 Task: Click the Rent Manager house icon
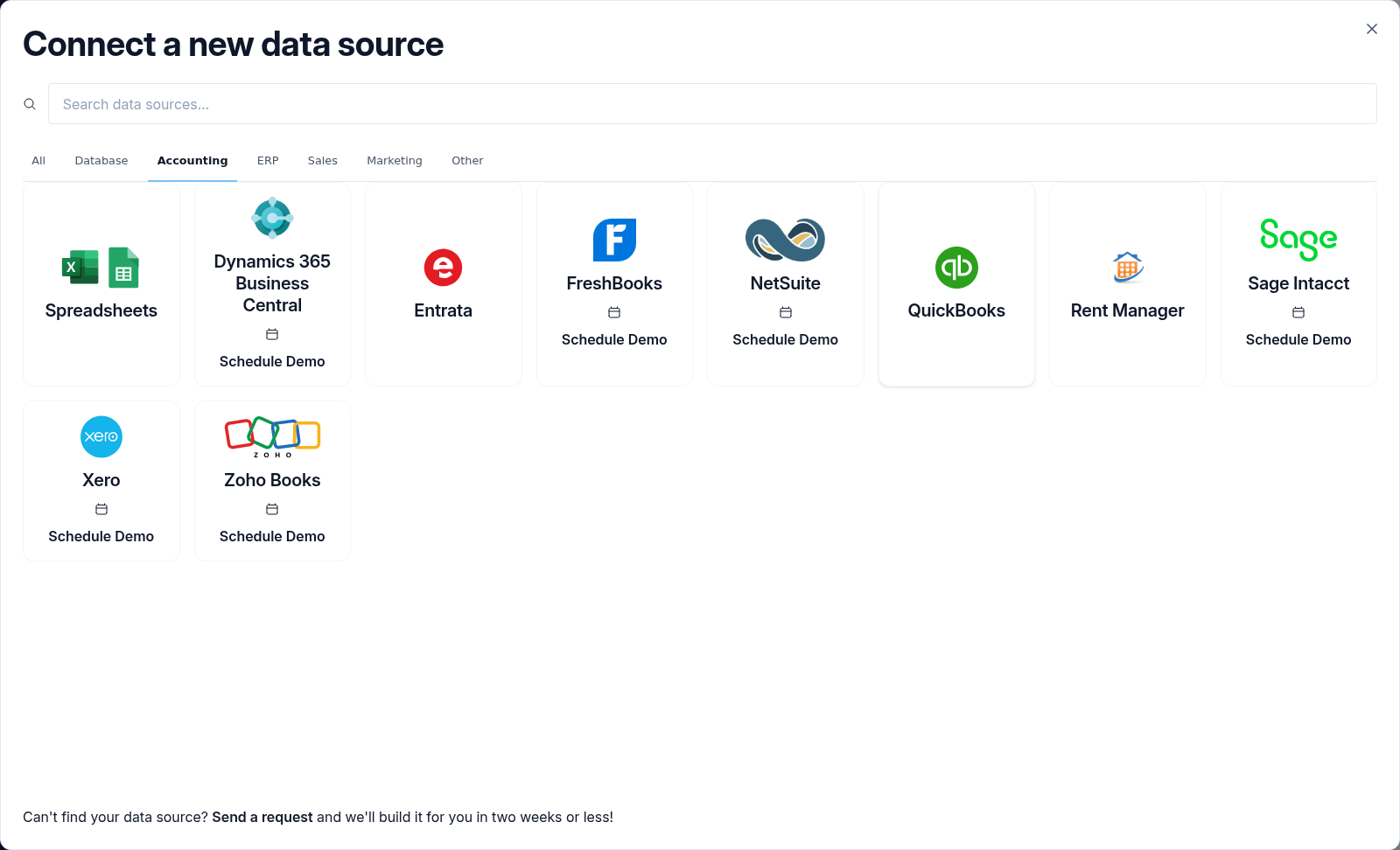pos(1128,268)
